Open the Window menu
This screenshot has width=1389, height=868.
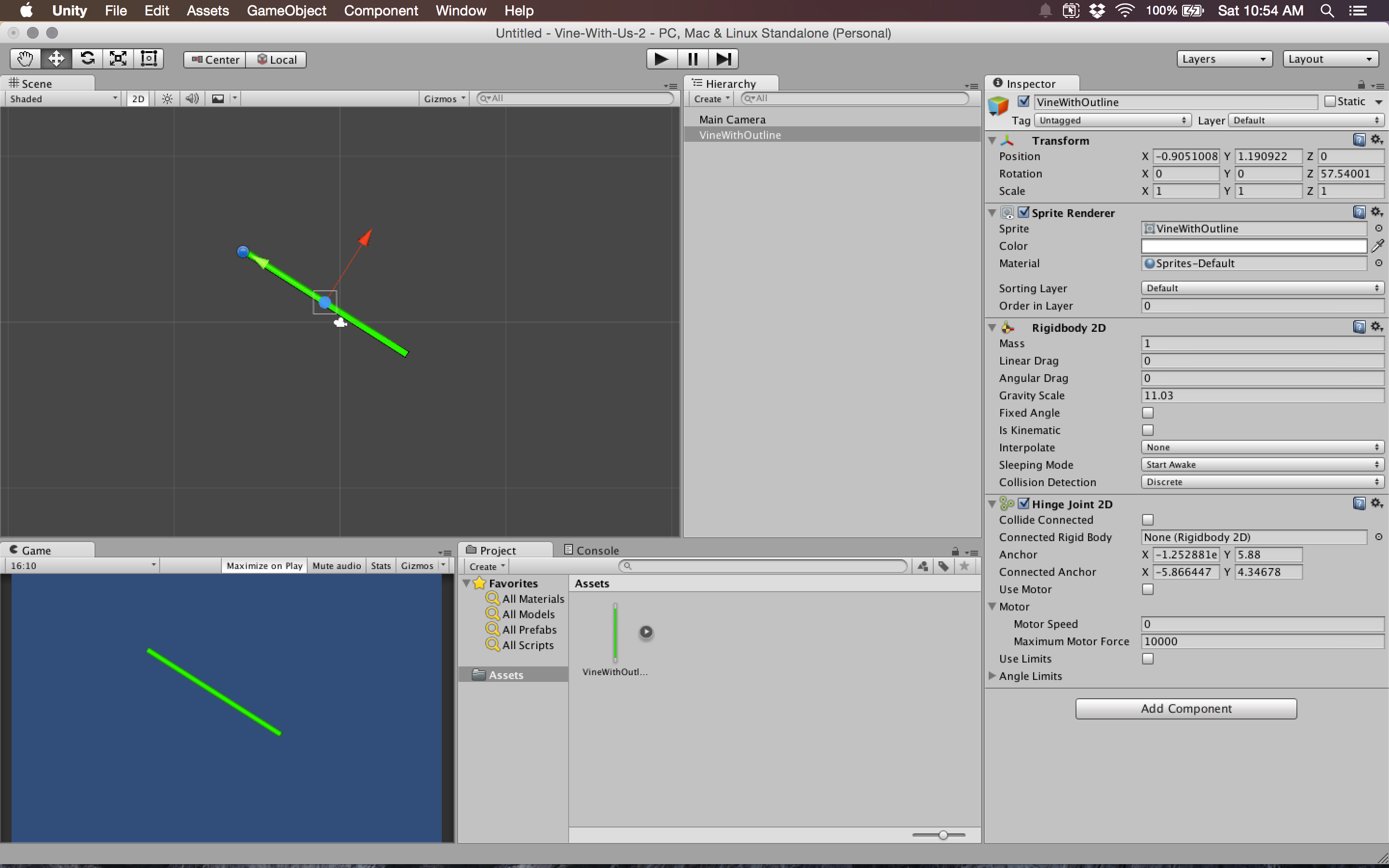[460, 10]
